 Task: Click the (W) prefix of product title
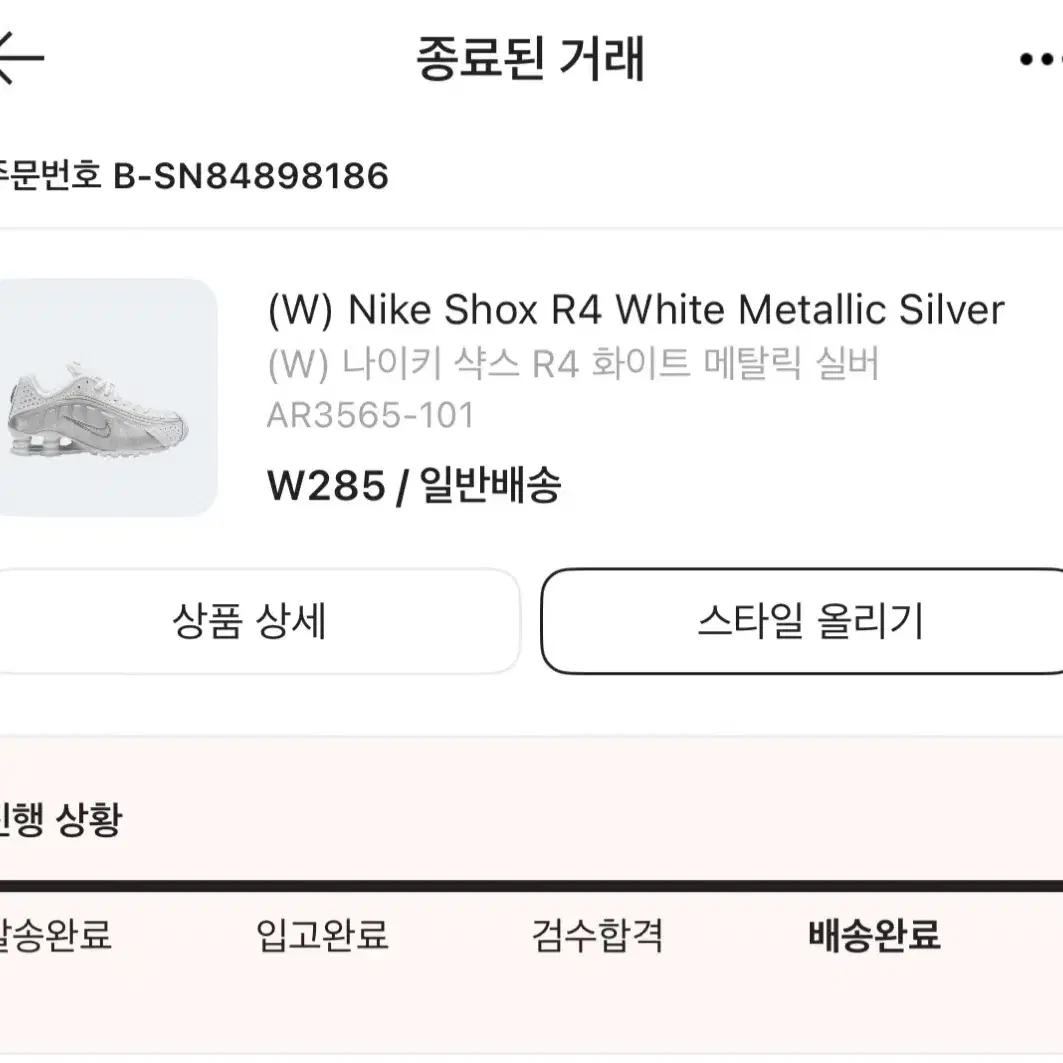coord(300,310)
